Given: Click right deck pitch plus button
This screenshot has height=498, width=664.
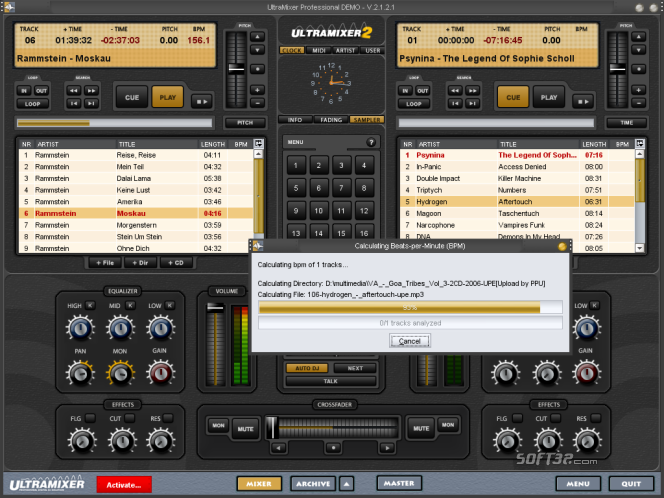Looking at the screenshot, I should point(638,90).
